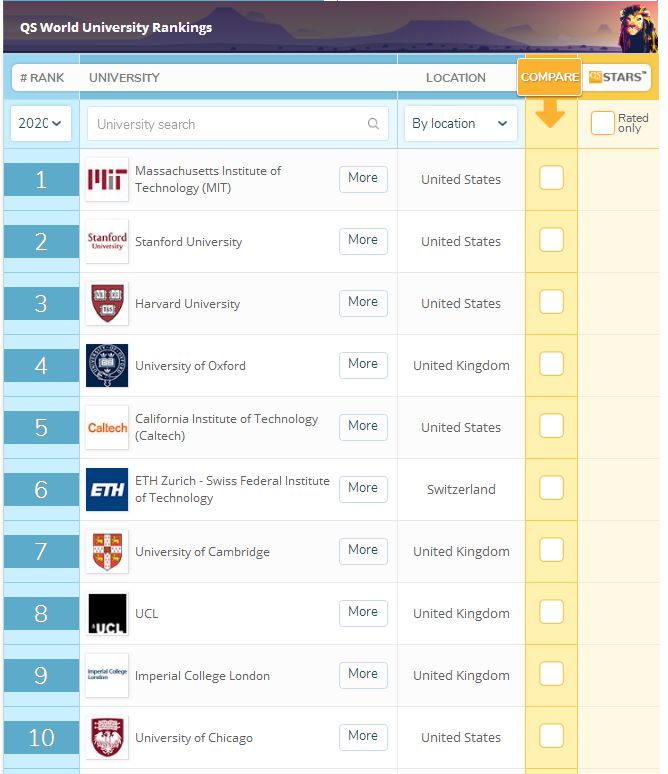This screenshot has height=774, width=668.
Task: Click the Caltech logo
Action: pos(107,427)
